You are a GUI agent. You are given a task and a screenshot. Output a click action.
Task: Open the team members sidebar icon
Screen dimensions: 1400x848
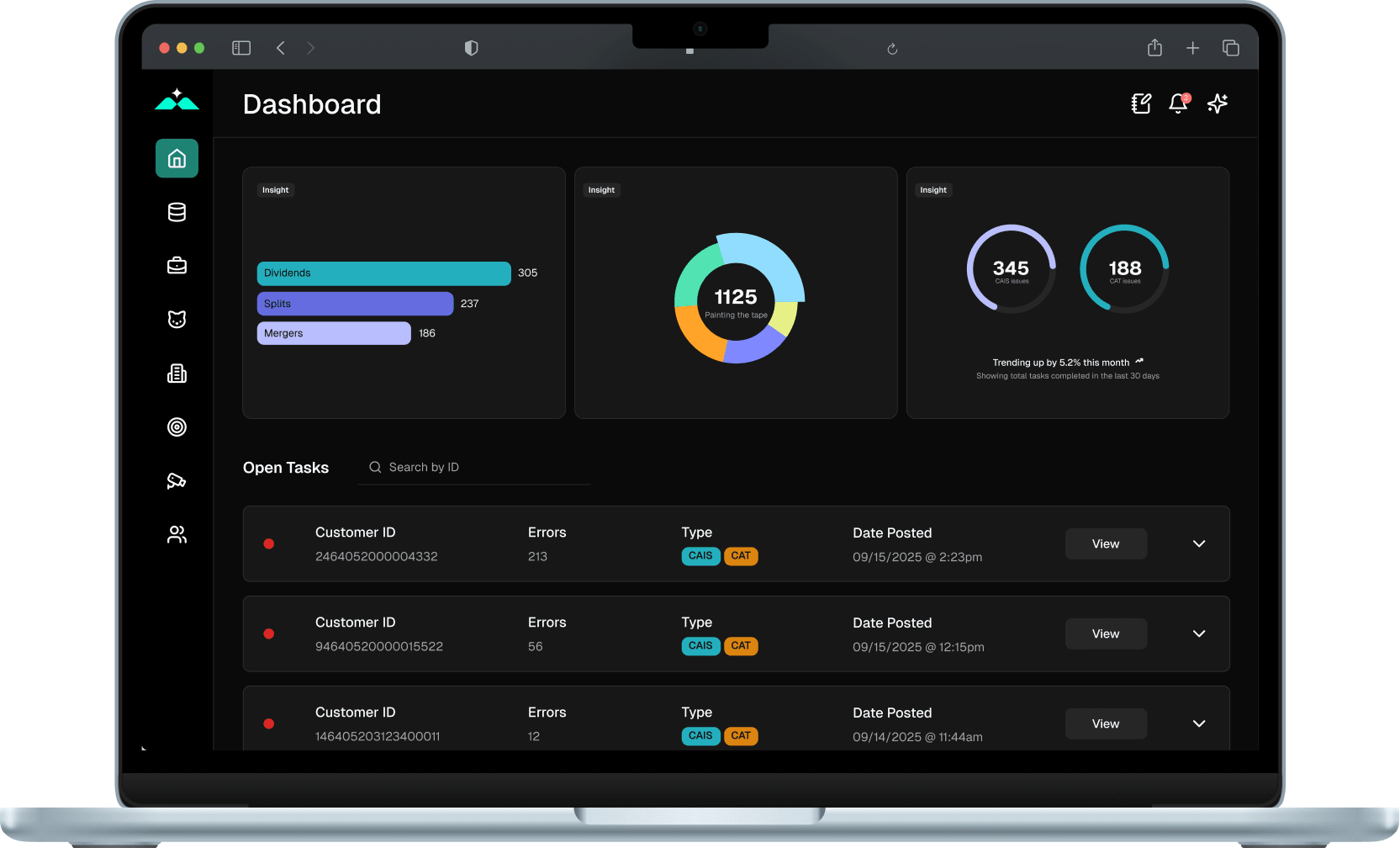pyautogui.click(x=177, y=534)
